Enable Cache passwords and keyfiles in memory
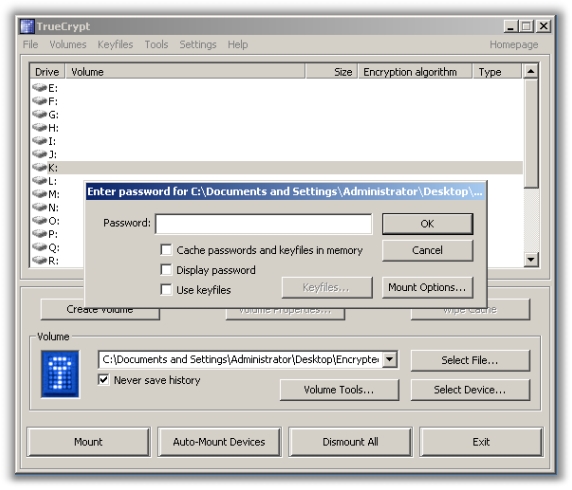This screenshot has height=490, width=572. 166,250
